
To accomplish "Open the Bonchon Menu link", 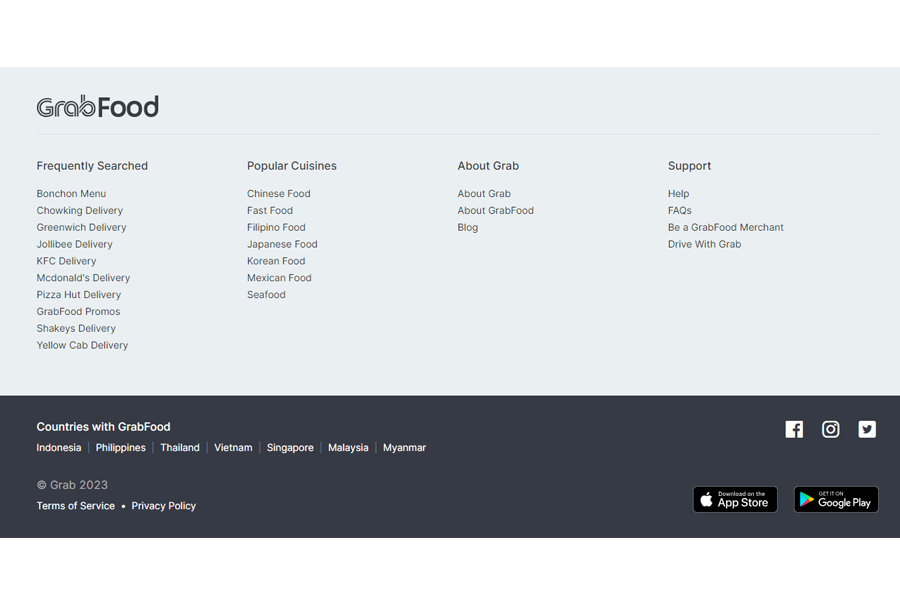I will point(71,194).
